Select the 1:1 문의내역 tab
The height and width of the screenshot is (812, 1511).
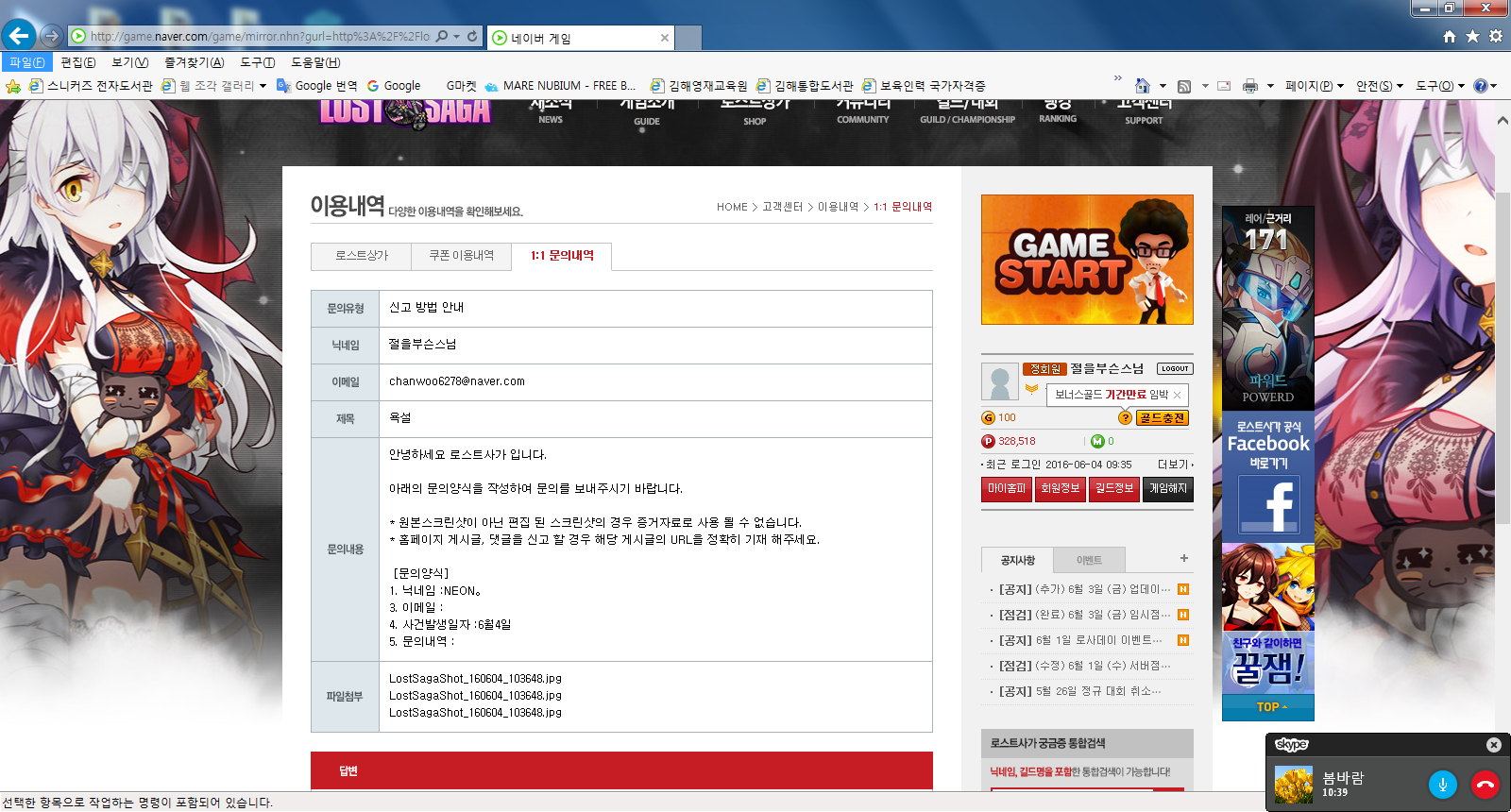tap(562, 256)
